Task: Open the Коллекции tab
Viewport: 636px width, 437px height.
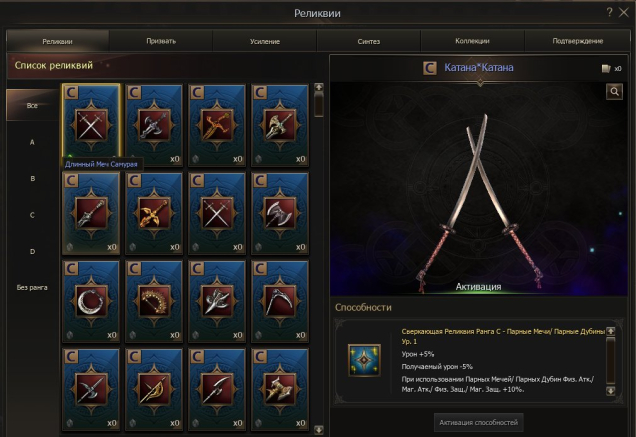Action: (472, 41)
